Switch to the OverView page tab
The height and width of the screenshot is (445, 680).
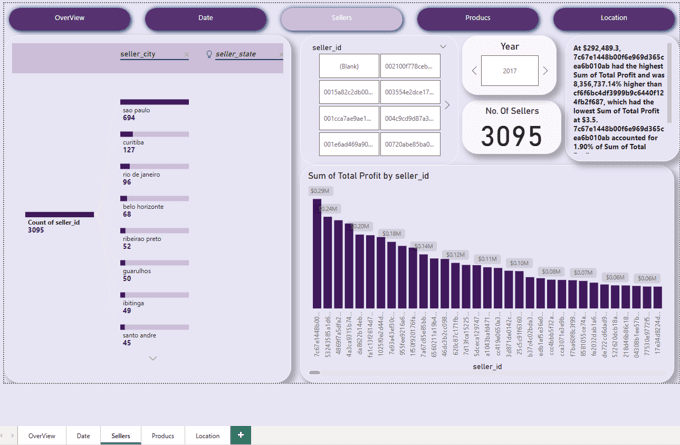pos(42,435)
